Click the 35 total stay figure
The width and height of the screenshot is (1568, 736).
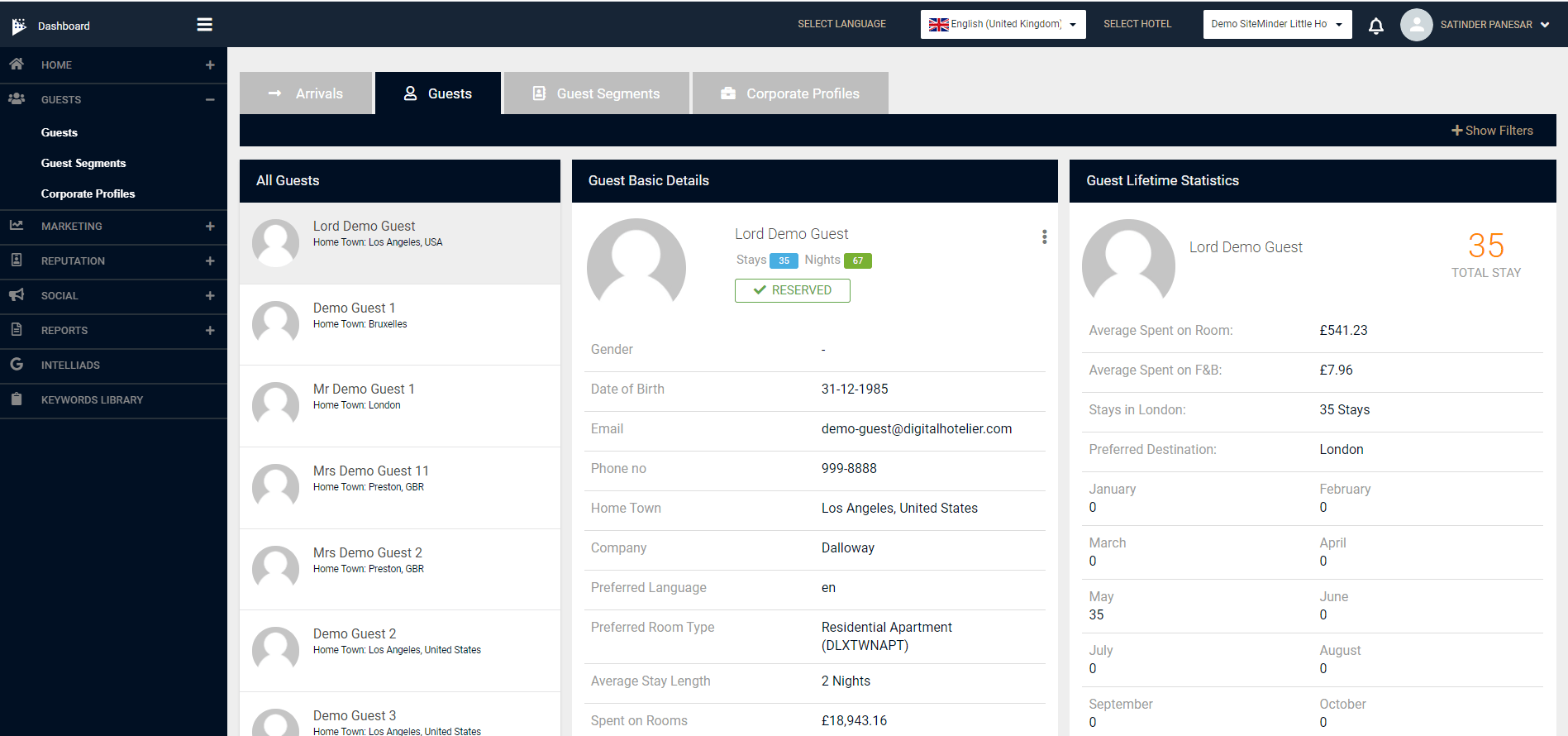[x=1485, y=246]
